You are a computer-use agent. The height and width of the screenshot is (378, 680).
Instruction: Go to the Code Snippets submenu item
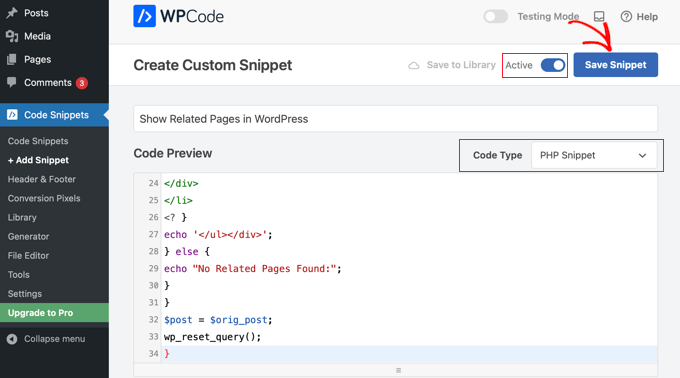pos(38,141)
